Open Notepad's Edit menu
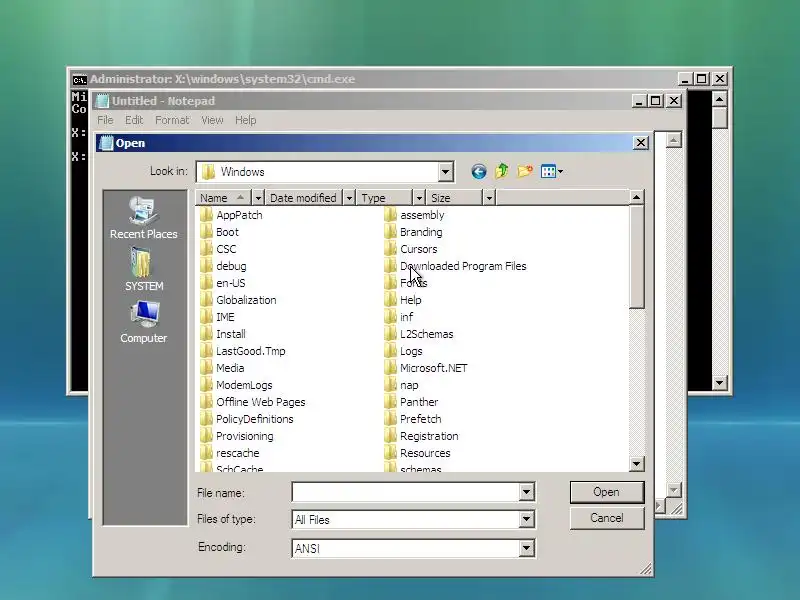Image resolution: width=800 pixels, height=600 pixels. (x=134, y=120)
